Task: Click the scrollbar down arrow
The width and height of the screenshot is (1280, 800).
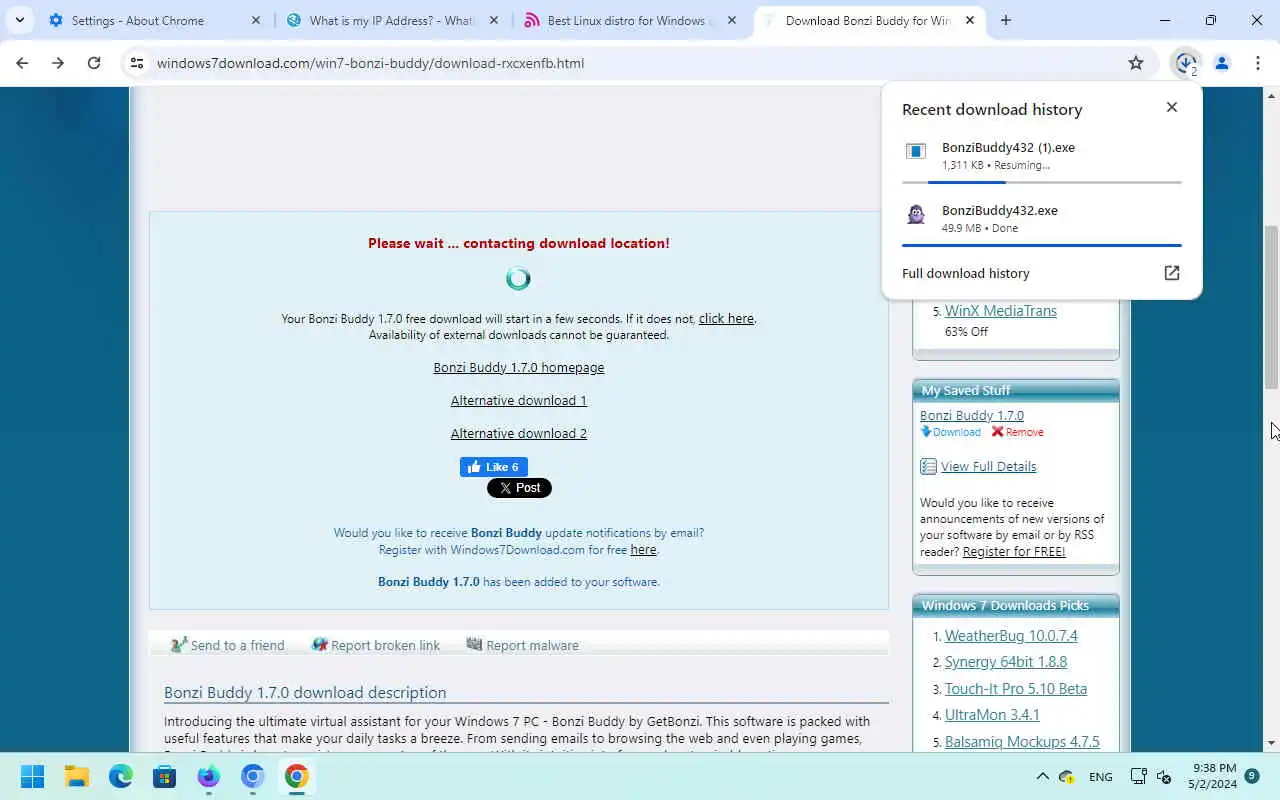Action: (1272, 743)
